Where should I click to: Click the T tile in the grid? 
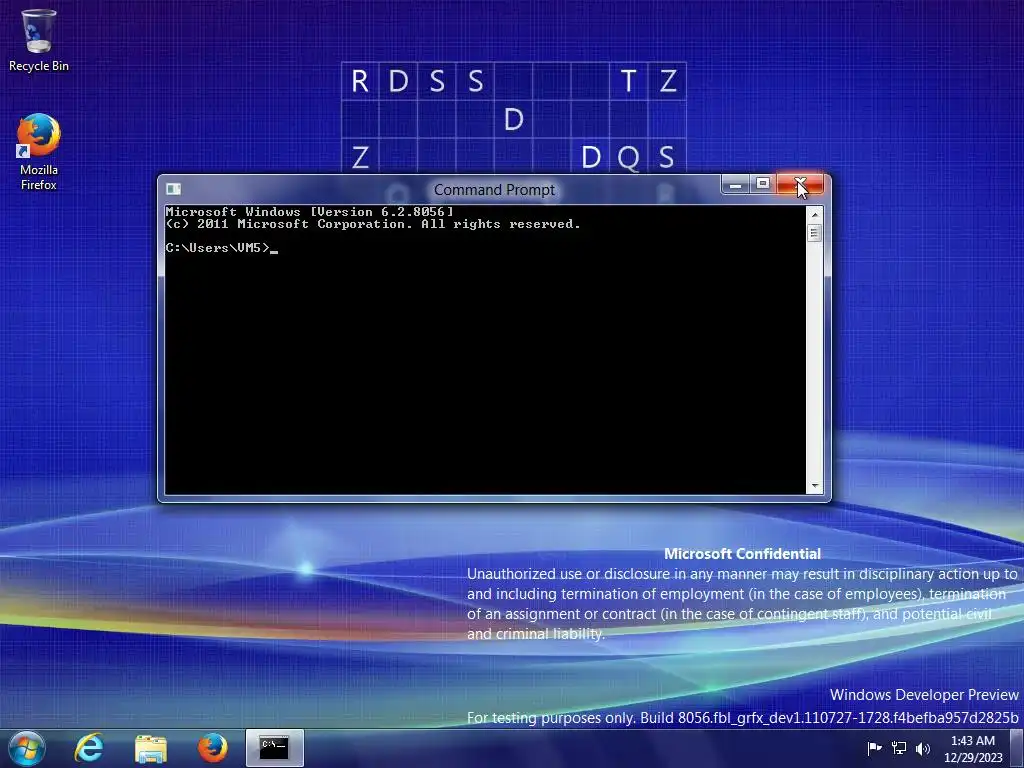click(x=628, y=81)
